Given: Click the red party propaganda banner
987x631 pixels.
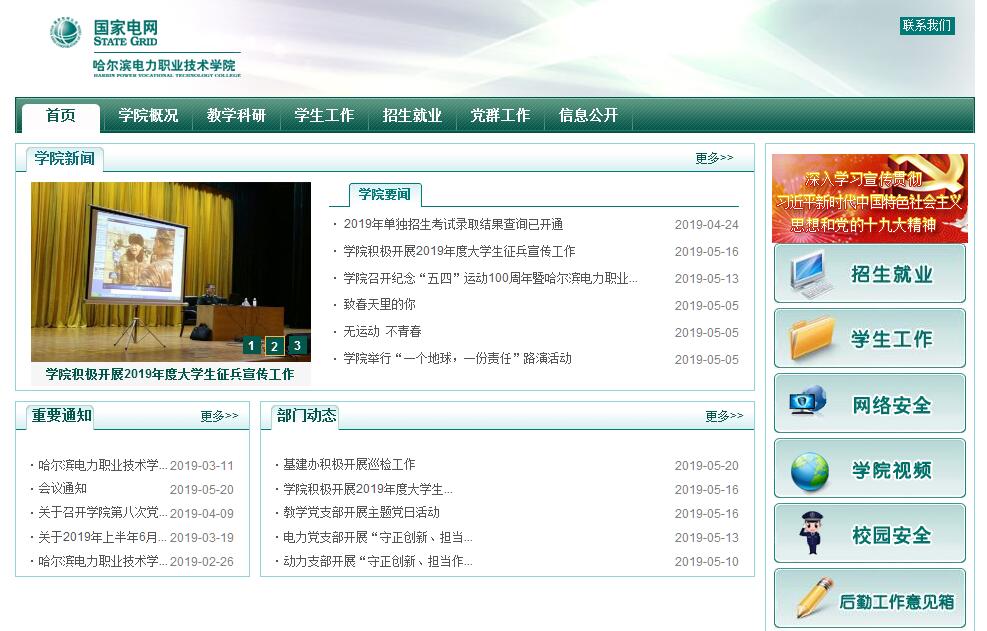Looking at the screenshot, I should click(869, 198).
